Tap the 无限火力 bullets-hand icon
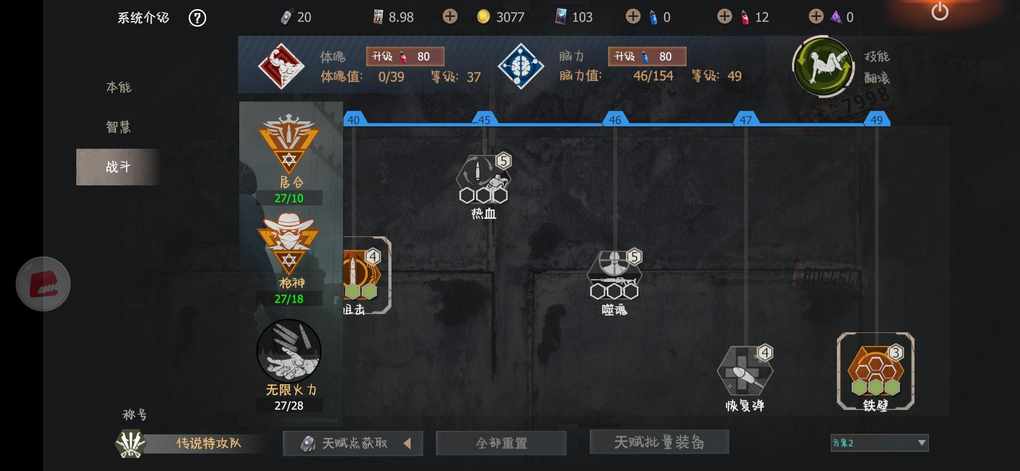 [288, 351]
